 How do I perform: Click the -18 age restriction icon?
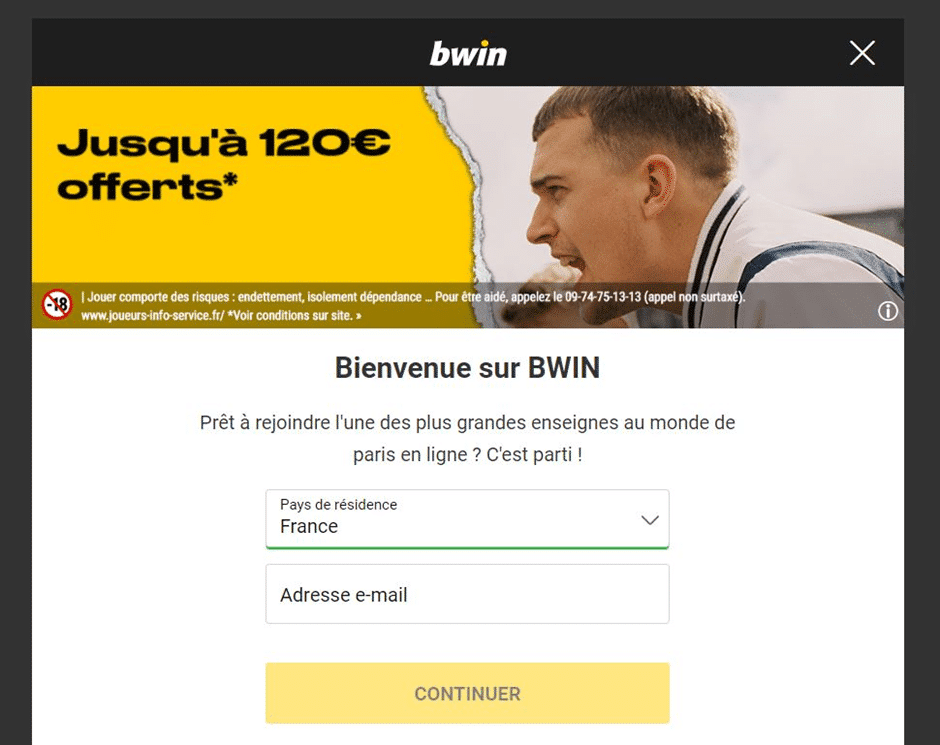(57, 304)
